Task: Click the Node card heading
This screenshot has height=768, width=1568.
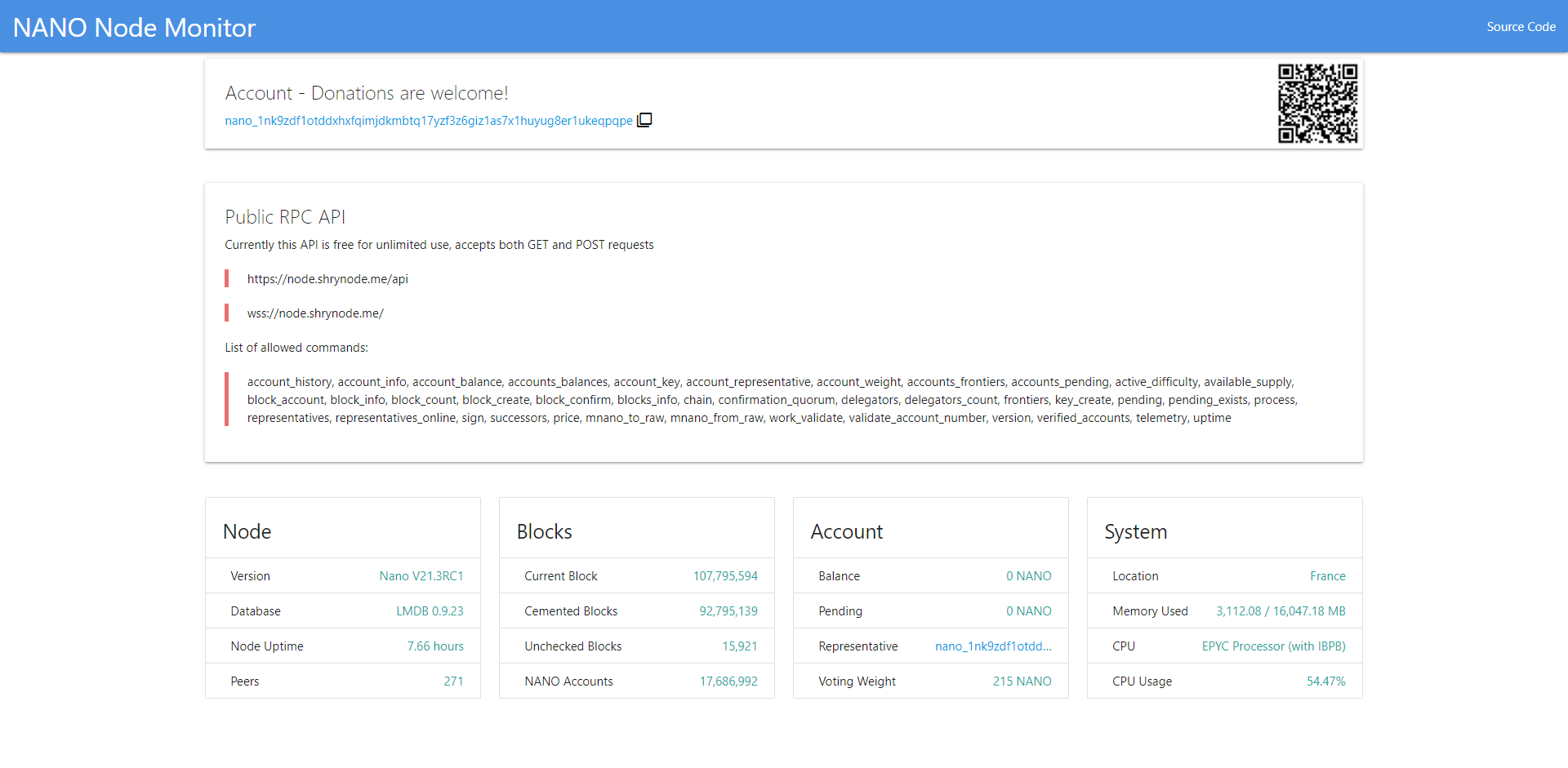Action: [247, 532]
